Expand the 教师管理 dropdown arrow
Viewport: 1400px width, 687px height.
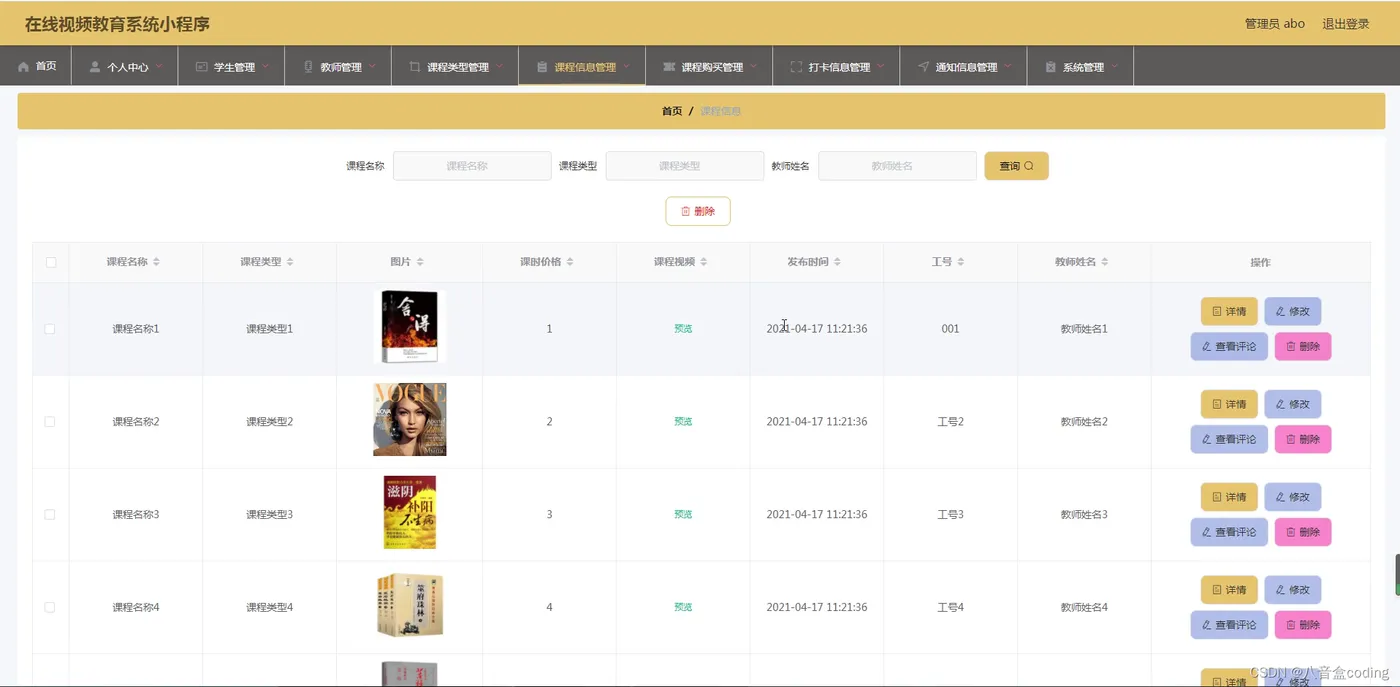click(372, 66)
